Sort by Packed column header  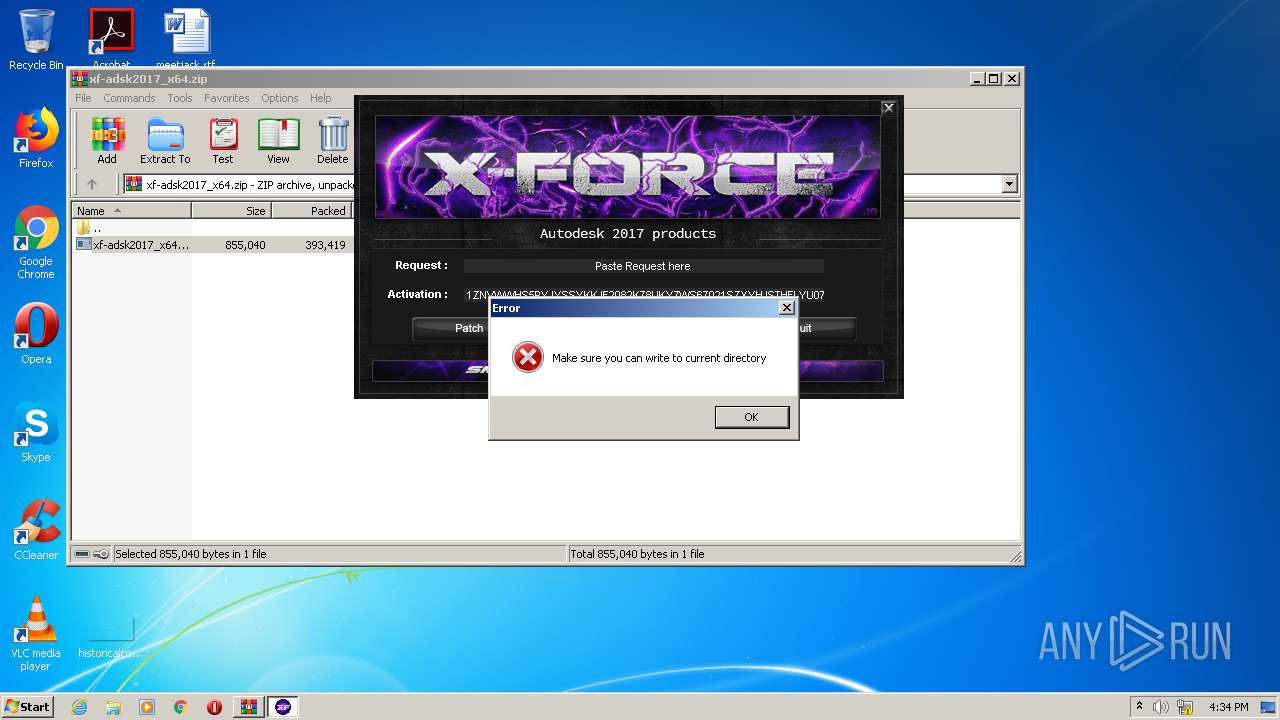tap(311, 211)
